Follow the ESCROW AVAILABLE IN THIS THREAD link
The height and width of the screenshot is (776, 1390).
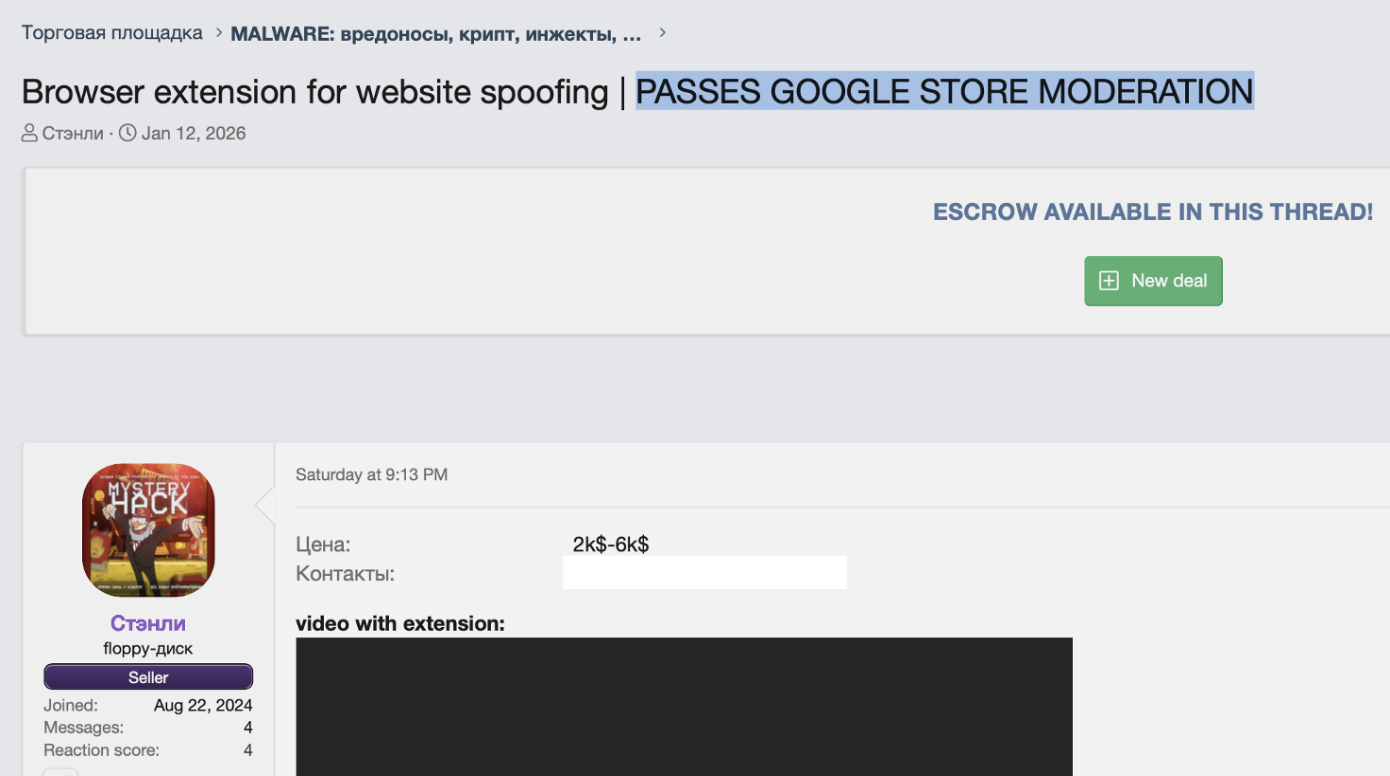(1152, 211)
